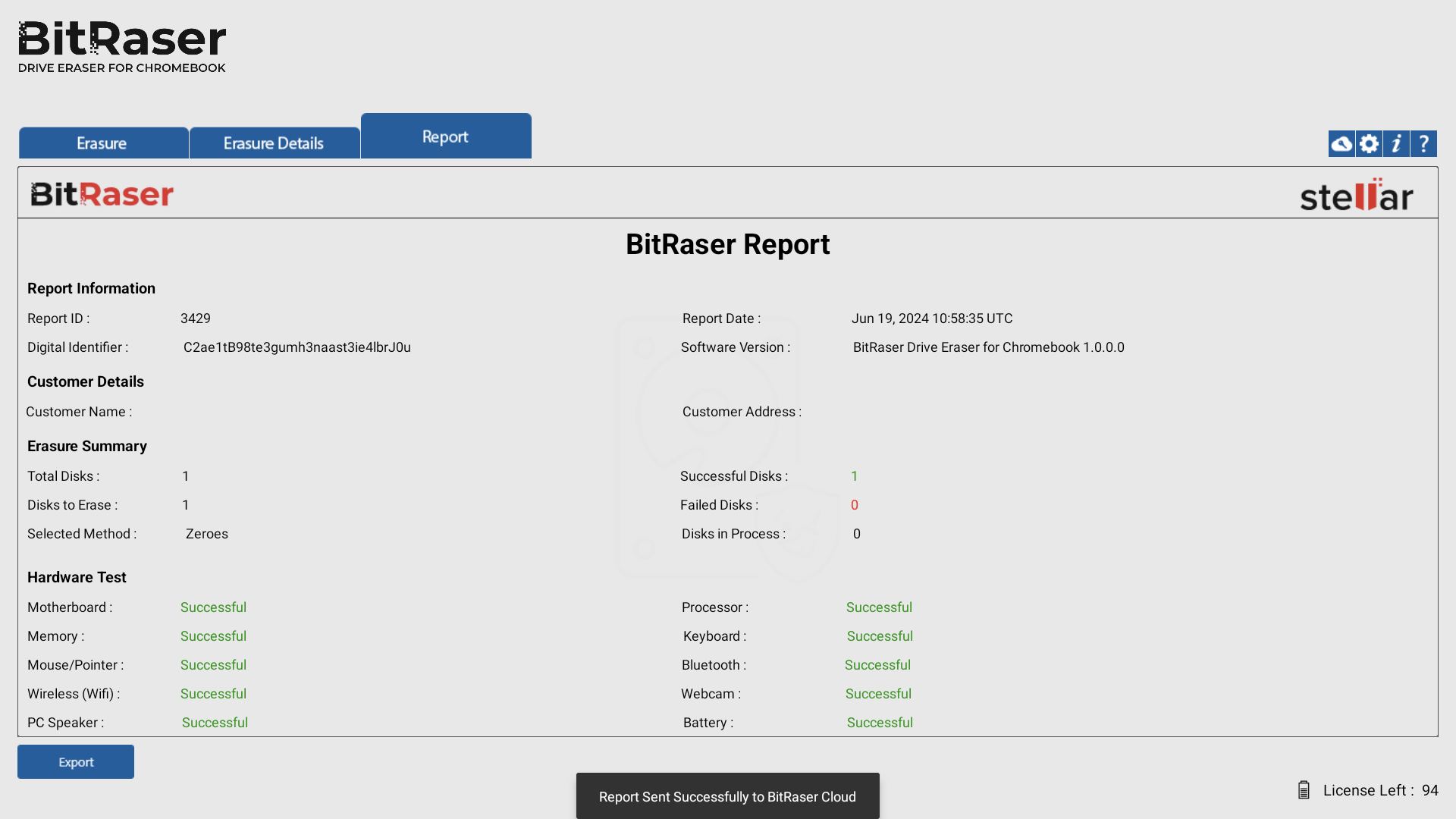This screenshot has width=1456, height=819.
Task: Click the Software Version value text
Action: tap(989, 347)
